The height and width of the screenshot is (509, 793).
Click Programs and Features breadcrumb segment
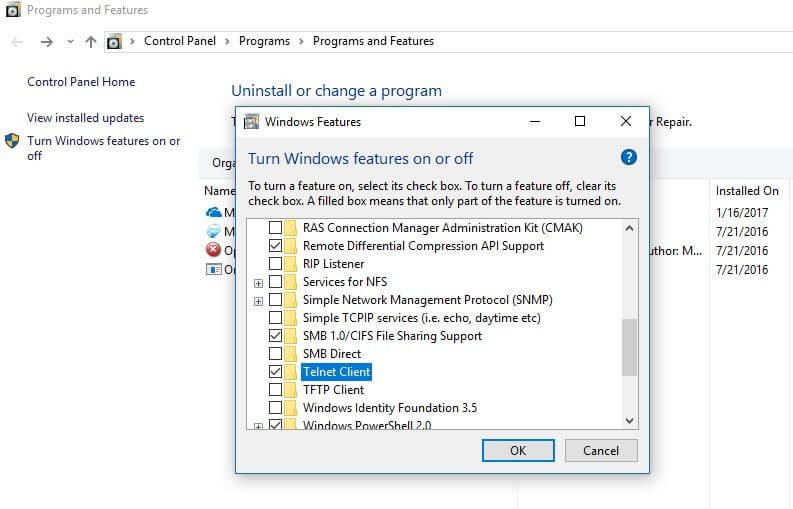[373, 41]
